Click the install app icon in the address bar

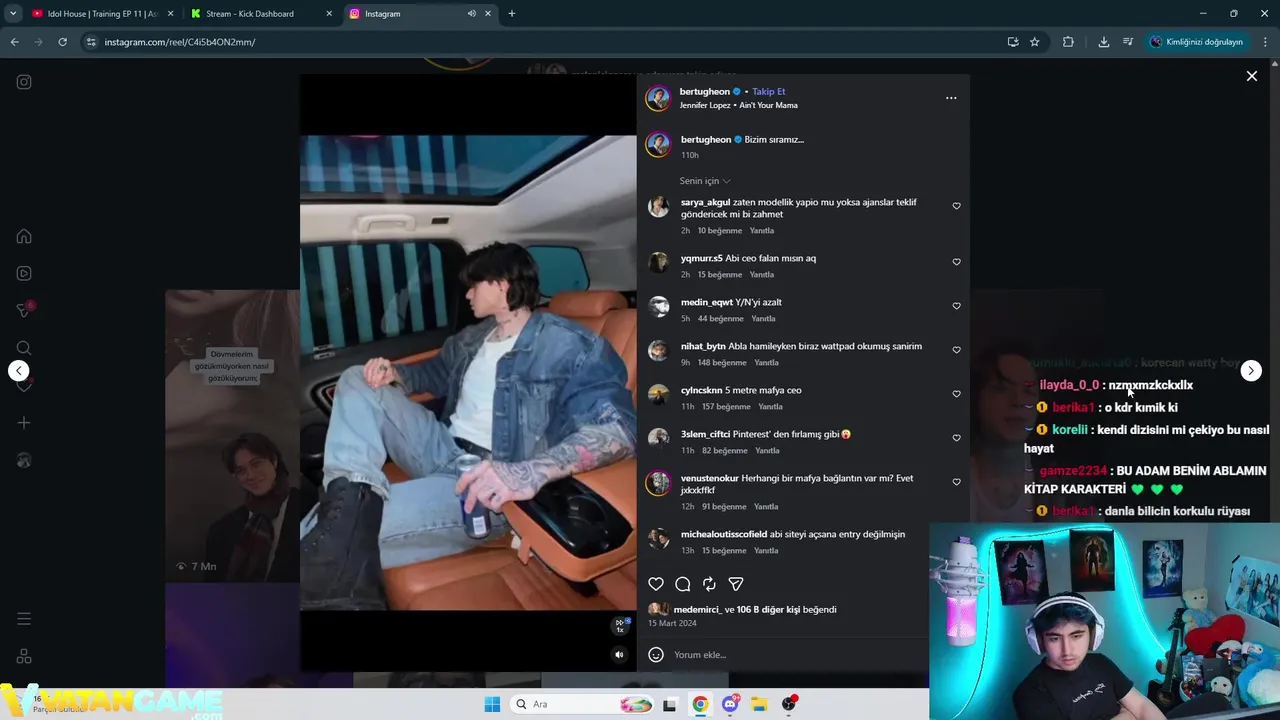coord(1013,42)
